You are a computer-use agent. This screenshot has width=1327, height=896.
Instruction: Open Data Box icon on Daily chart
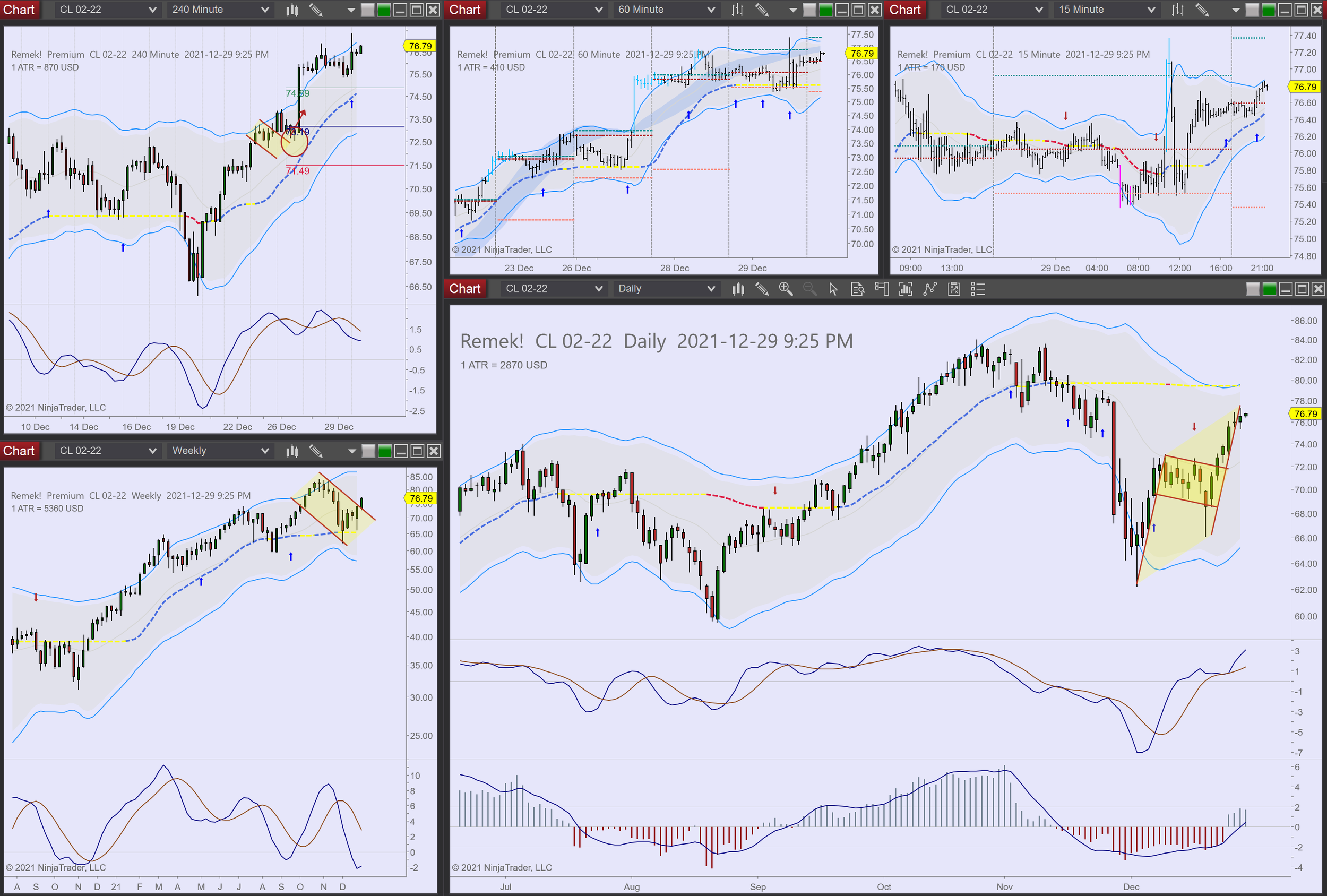(857, 289)
